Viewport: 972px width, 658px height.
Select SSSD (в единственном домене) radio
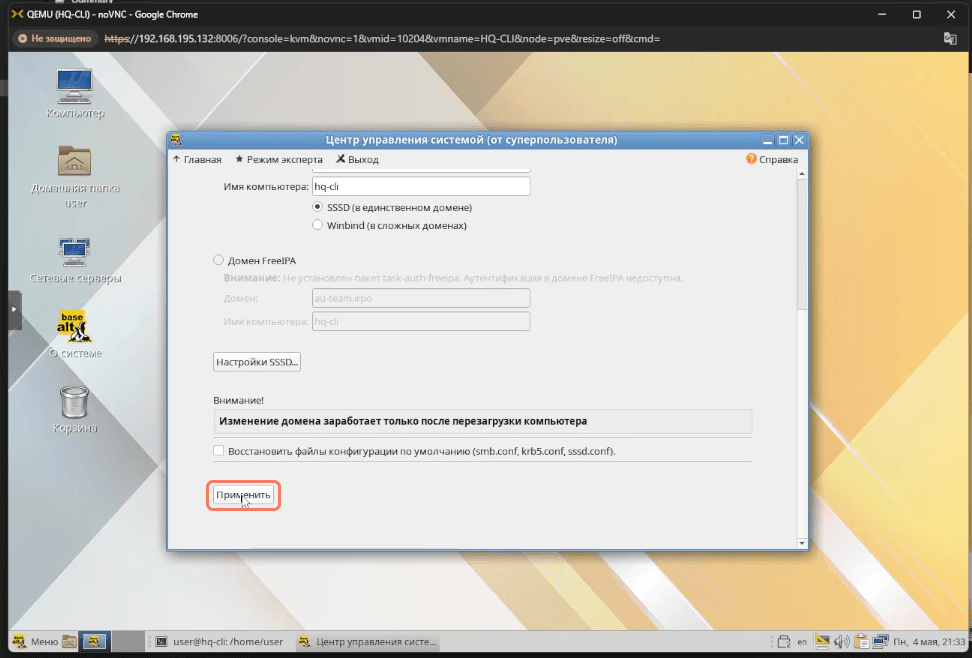click(317, 207)
